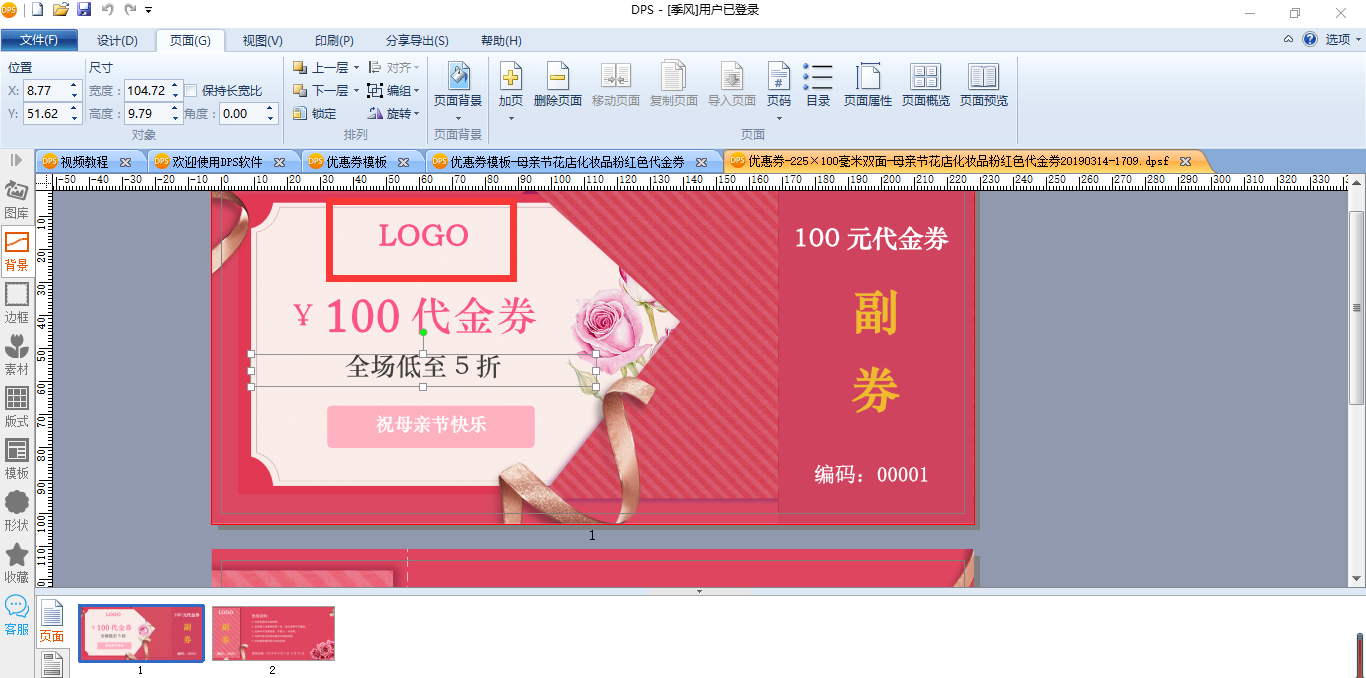Select page 2 thumbnail
This screenshot has width=1366, height=678.
coord(273,633)
